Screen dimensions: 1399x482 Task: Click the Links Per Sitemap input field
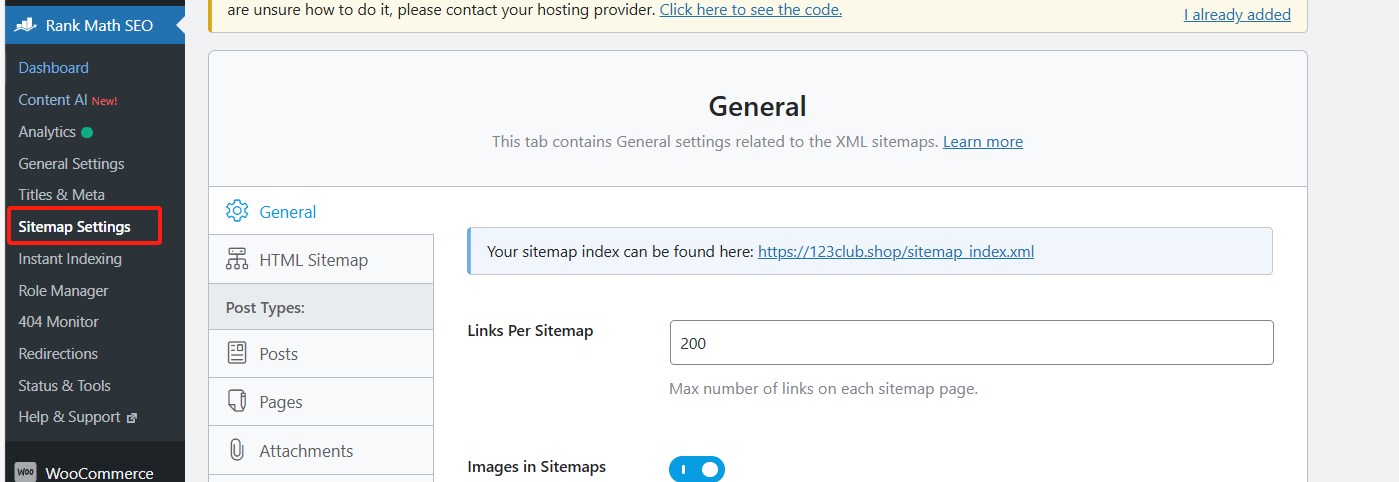(x=970, y=343)
